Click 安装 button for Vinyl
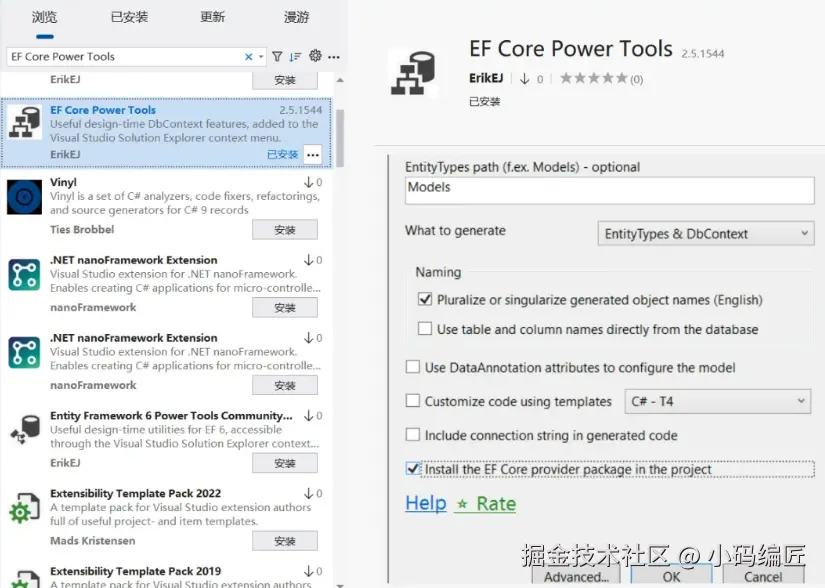825x588 pixels. point(285,230)
